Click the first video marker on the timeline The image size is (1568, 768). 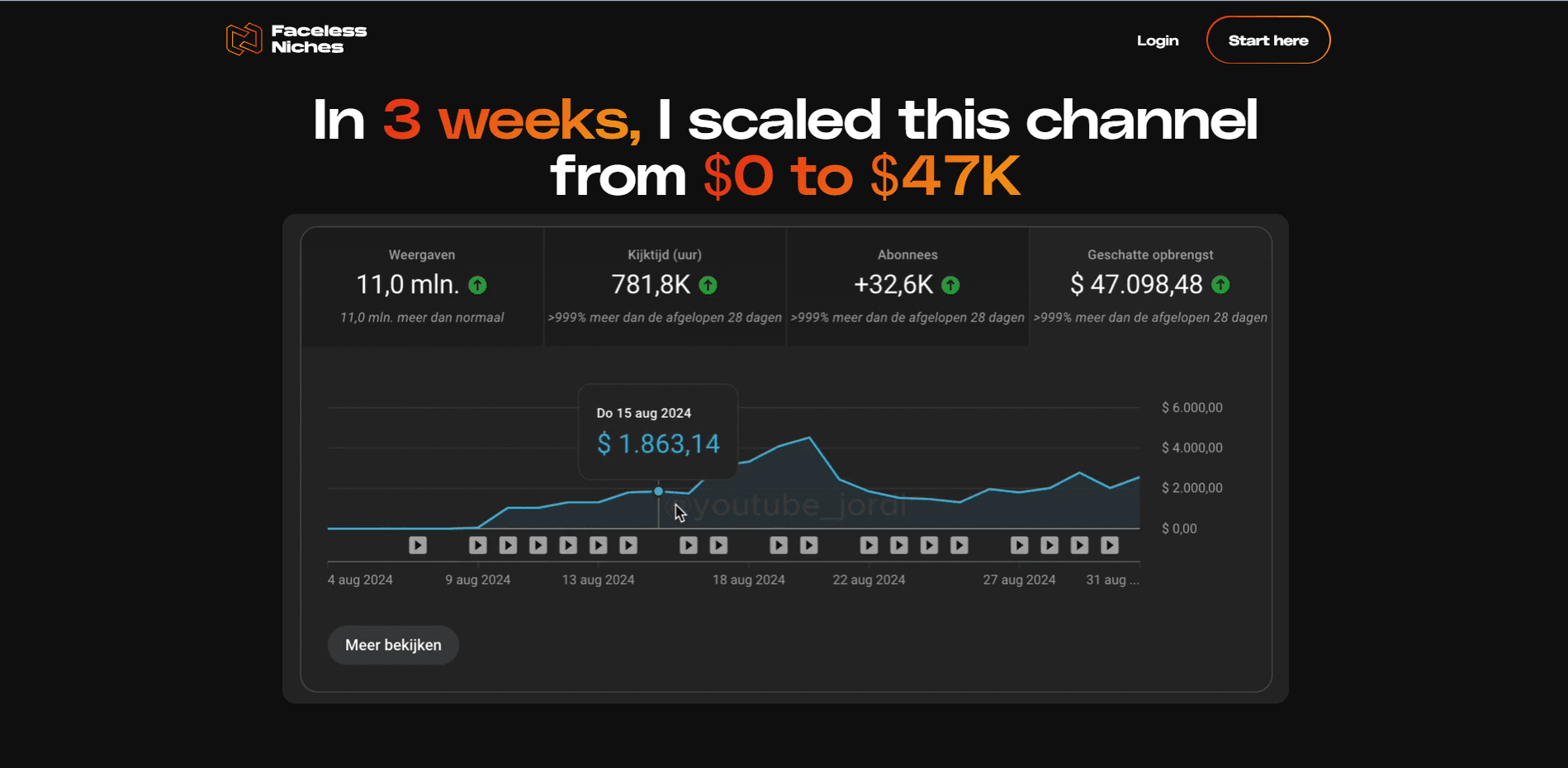[x=418, y=545]
